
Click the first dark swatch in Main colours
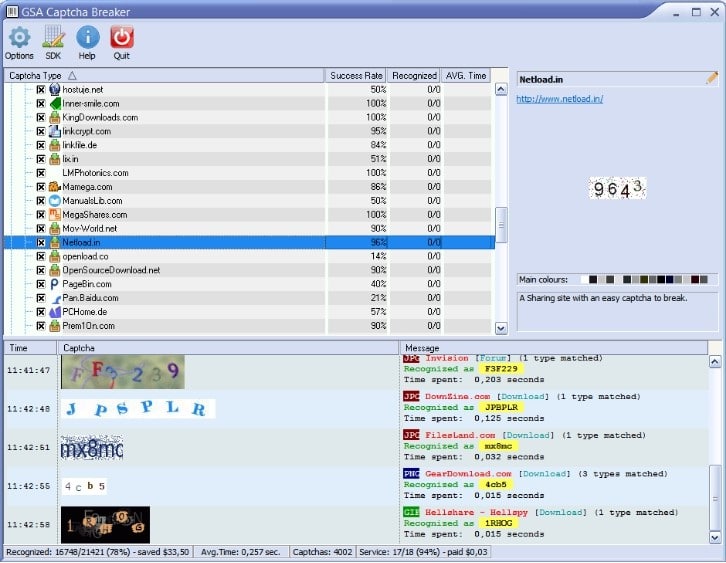coord(593,280)
